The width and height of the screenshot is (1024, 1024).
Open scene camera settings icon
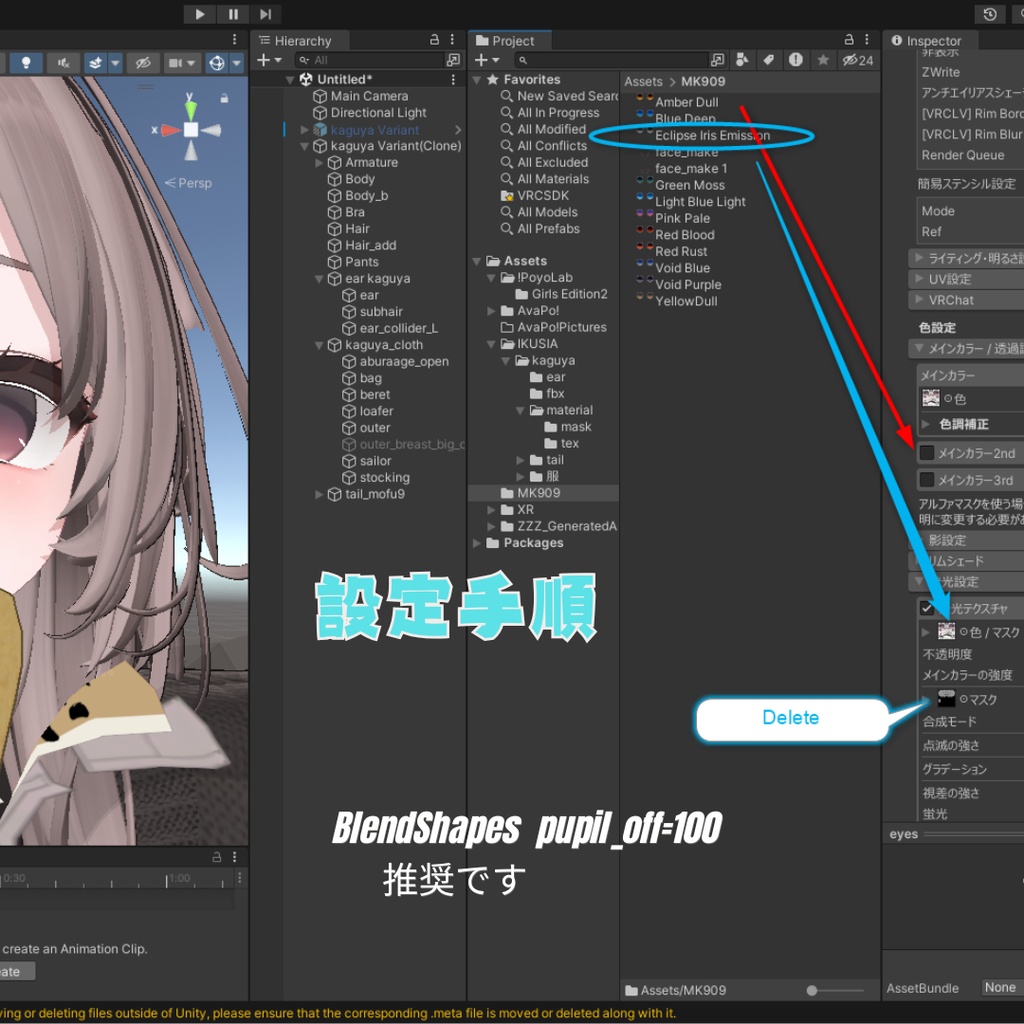coord(176,63)
